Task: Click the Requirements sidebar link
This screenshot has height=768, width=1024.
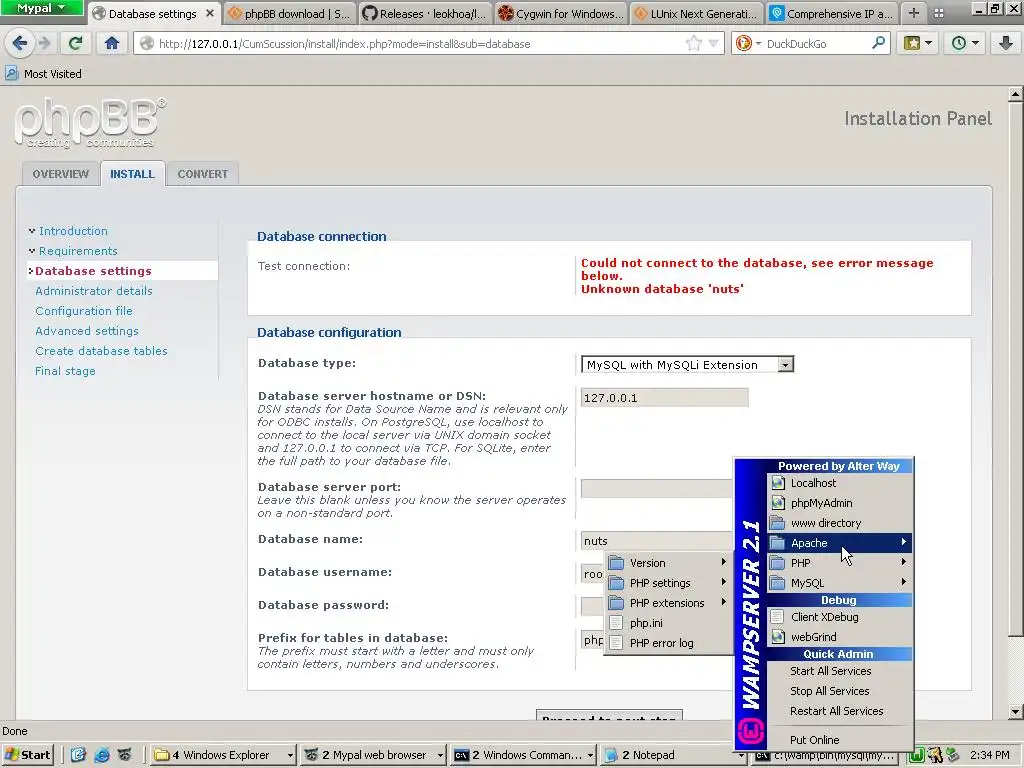Action: point(78,251)
